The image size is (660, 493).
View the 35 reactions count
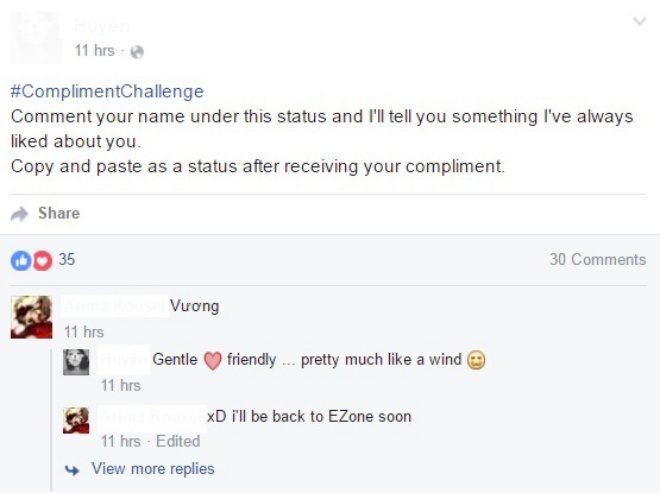pos(67,260)
